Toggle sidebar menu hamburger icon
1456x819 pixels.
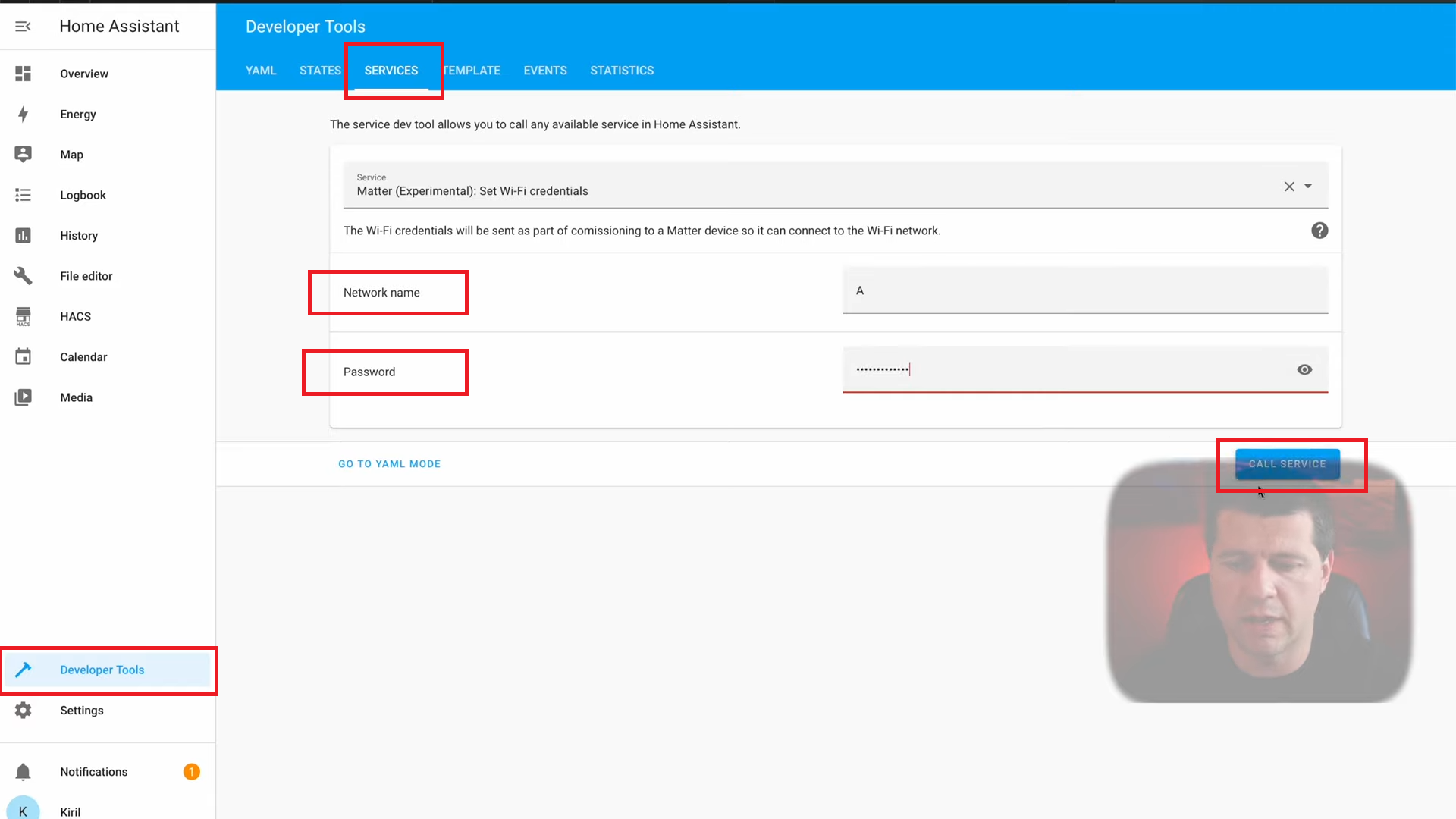point(23,26)
